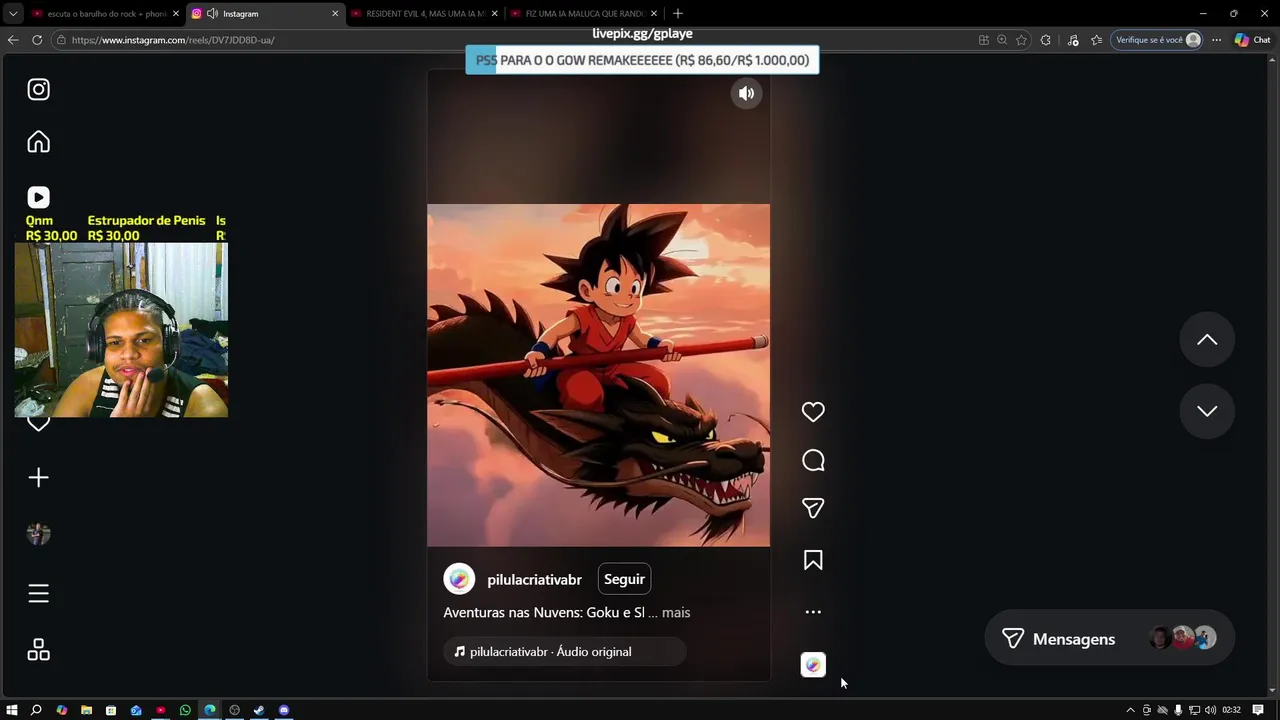Open File Explorer from taskbar

(x=86, y=710)
